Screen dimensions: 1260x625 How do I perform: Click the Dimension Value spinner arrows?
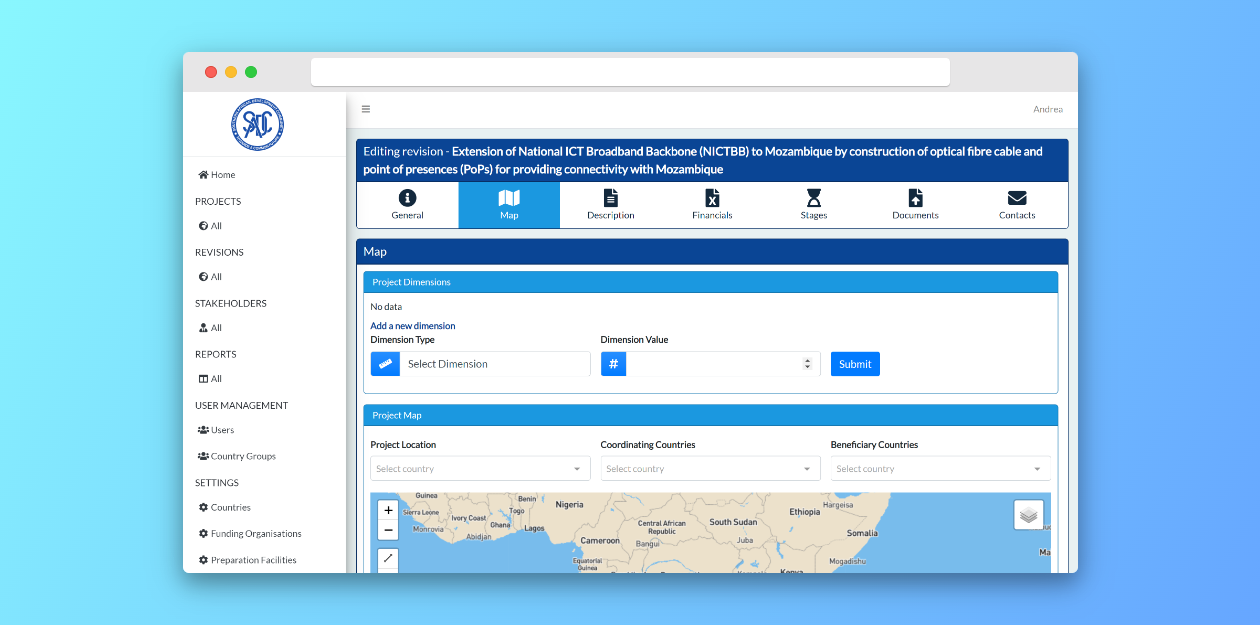[x=807, y=364]
